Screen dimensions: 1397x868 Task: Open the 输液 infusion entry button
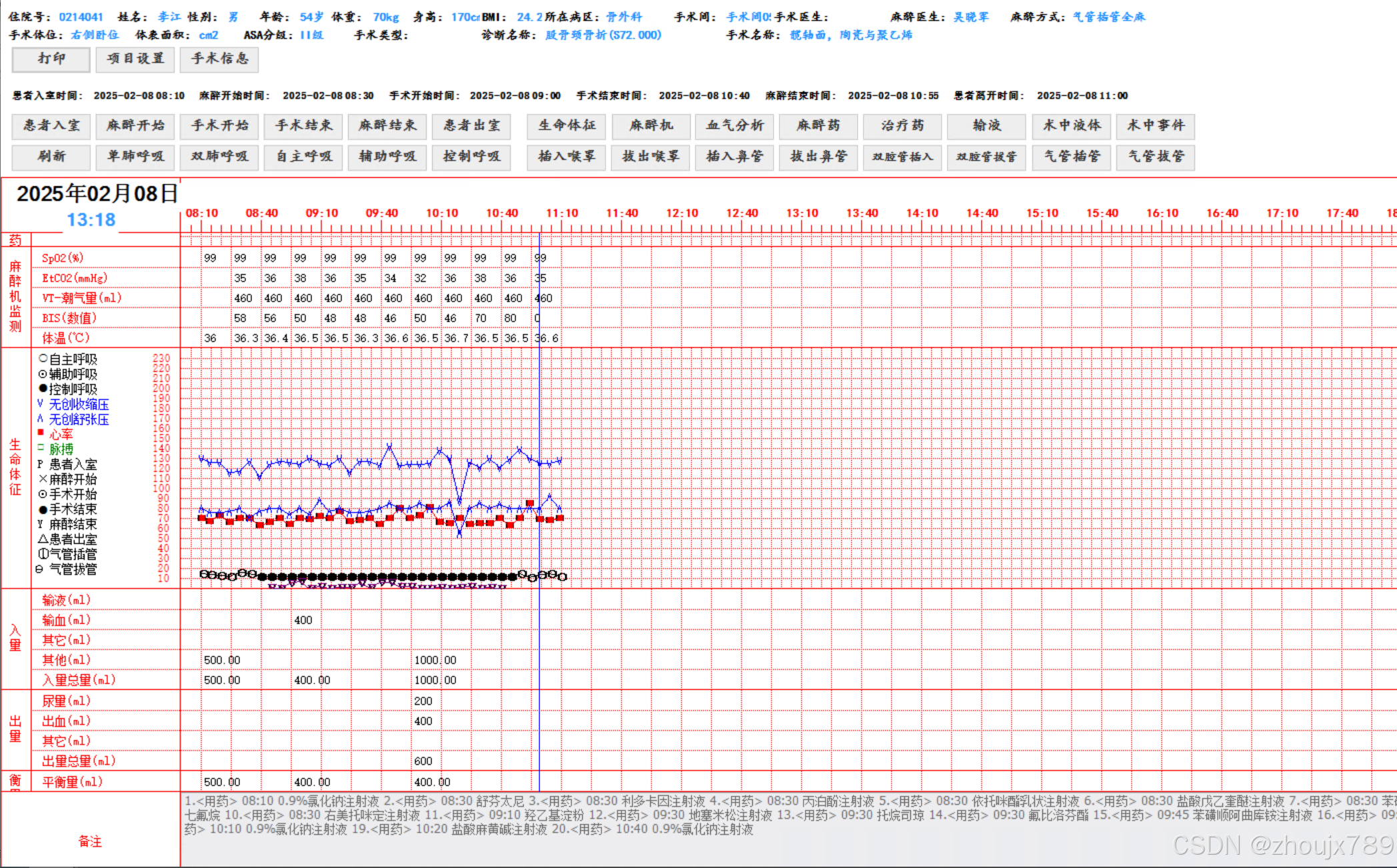(x=987, y=126)
